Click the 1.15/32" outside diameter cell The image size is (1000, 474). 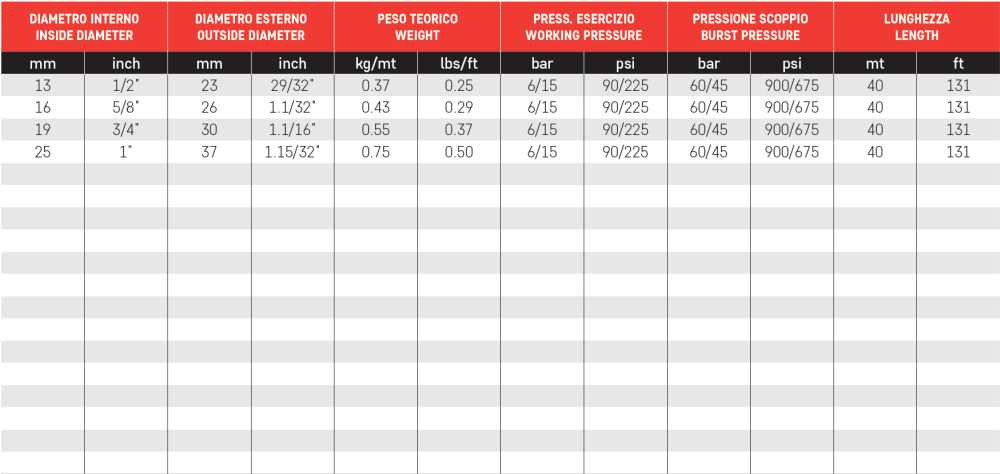(292, 152)
